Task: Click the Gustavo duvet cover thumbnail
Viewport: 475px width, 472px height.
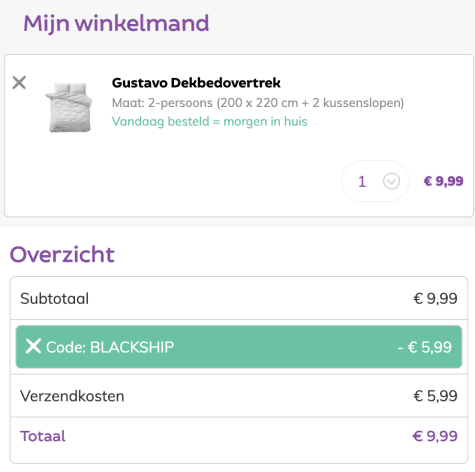Action: [x=69, y=107]
